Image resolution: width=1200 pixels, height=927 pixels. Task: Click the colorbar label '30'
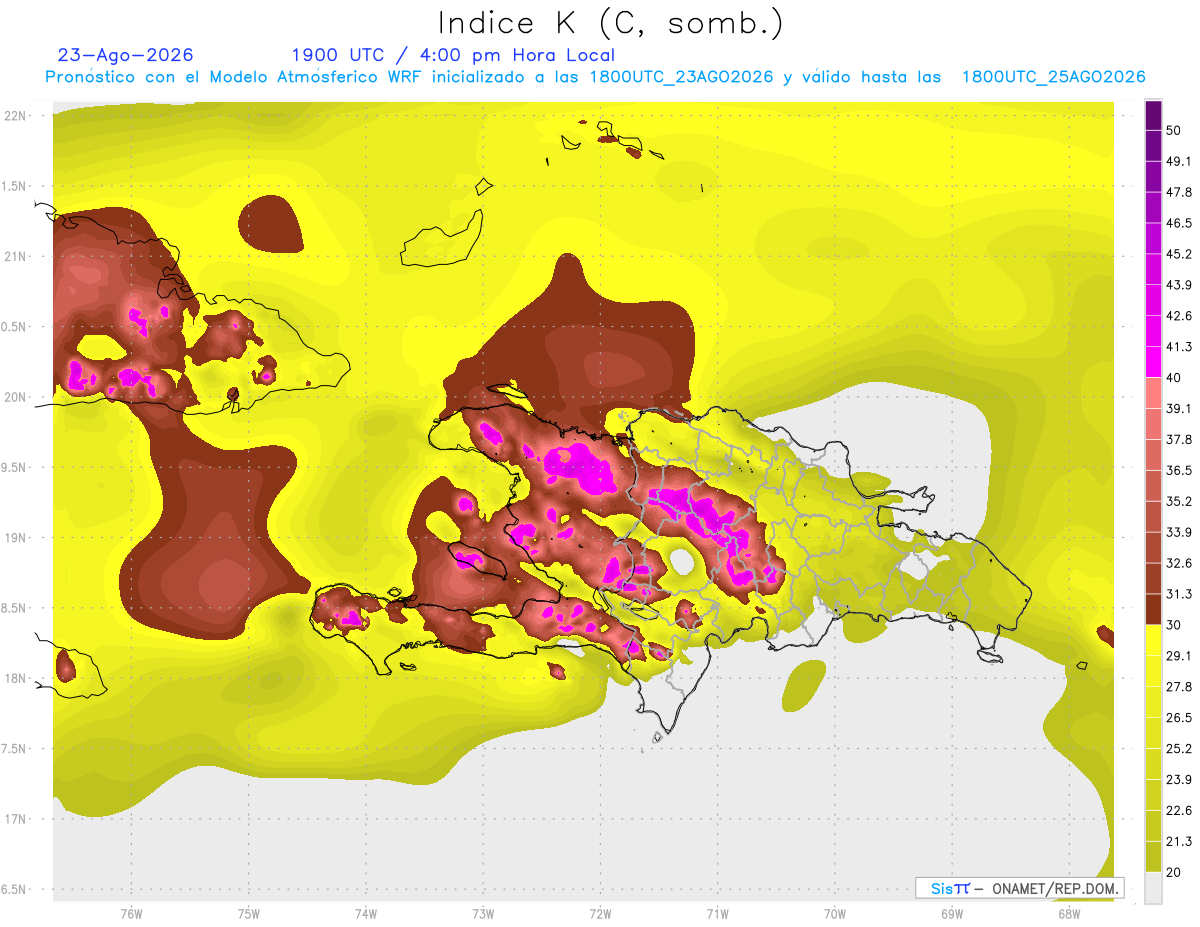coord(1175,625)
